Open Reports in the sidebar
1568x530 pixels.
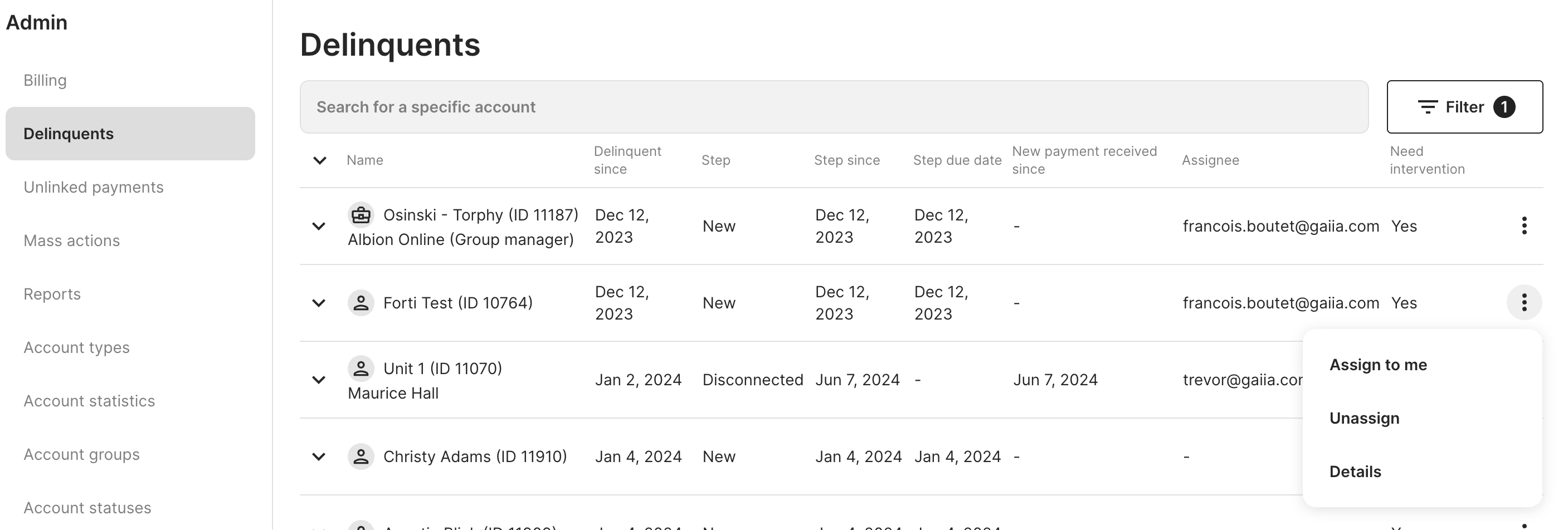[130, 294]
